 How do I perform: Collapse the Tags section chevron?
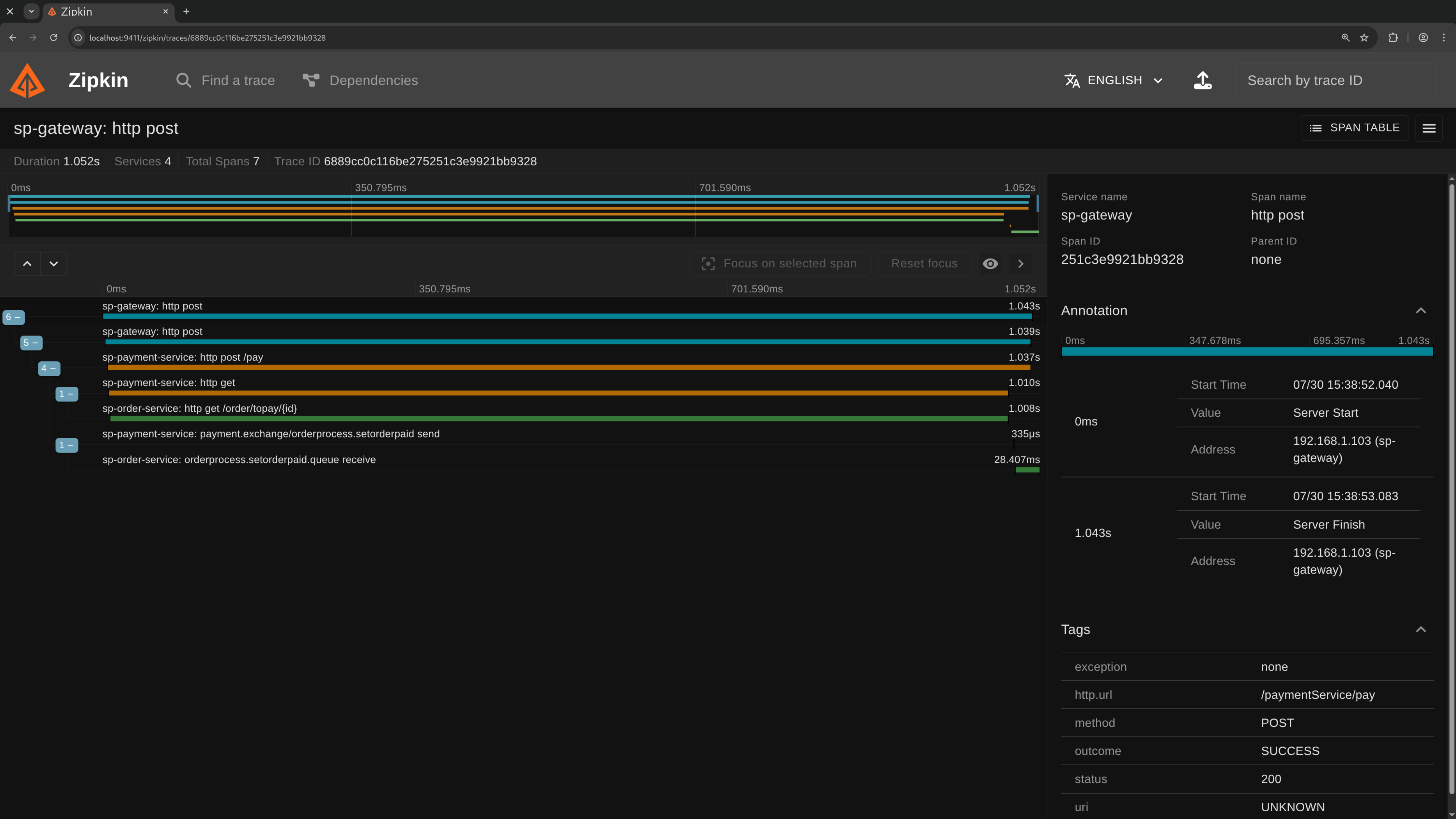pyautogui.click(x=1421, y=630)
